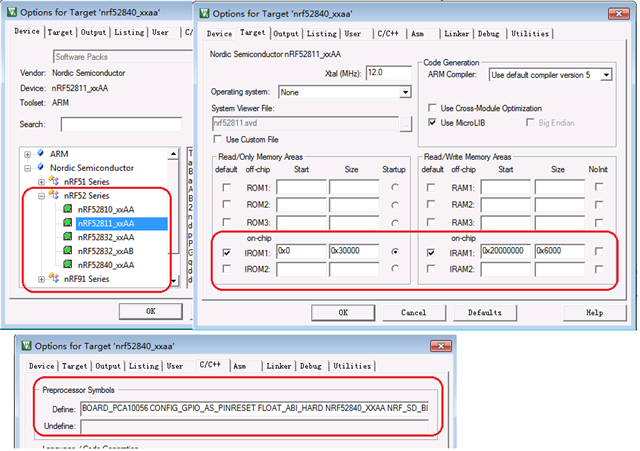Click device tree scrollbar down arrow
This screenshot has width=640, height=451.
coord(173,281)
